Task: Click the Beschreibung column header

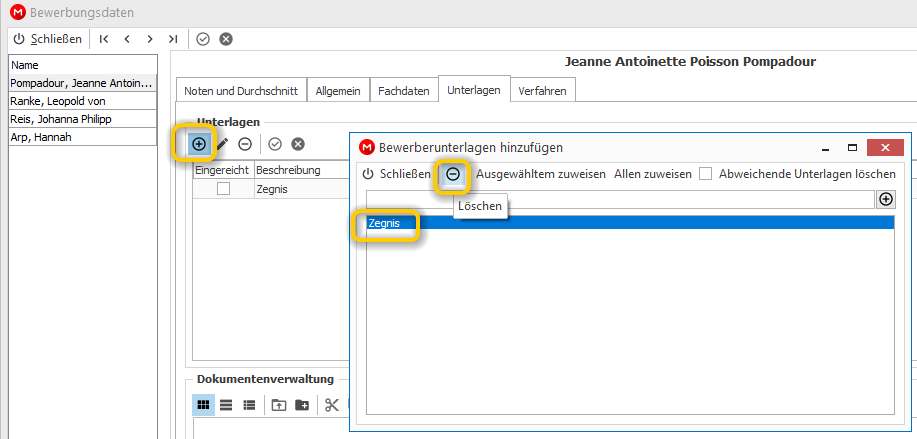Action: pos(301,171)
